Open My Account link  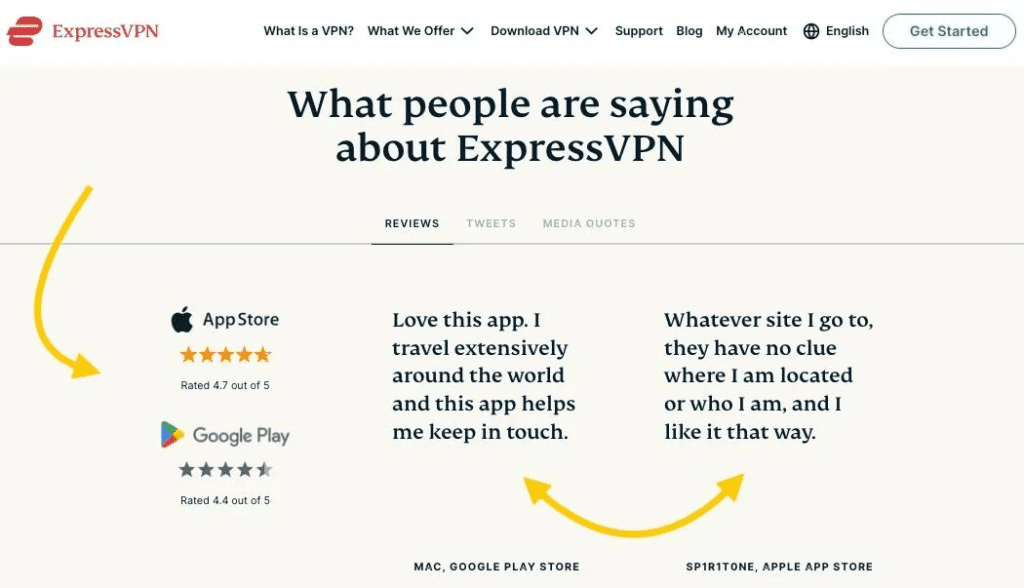click(x=752, y=31)
